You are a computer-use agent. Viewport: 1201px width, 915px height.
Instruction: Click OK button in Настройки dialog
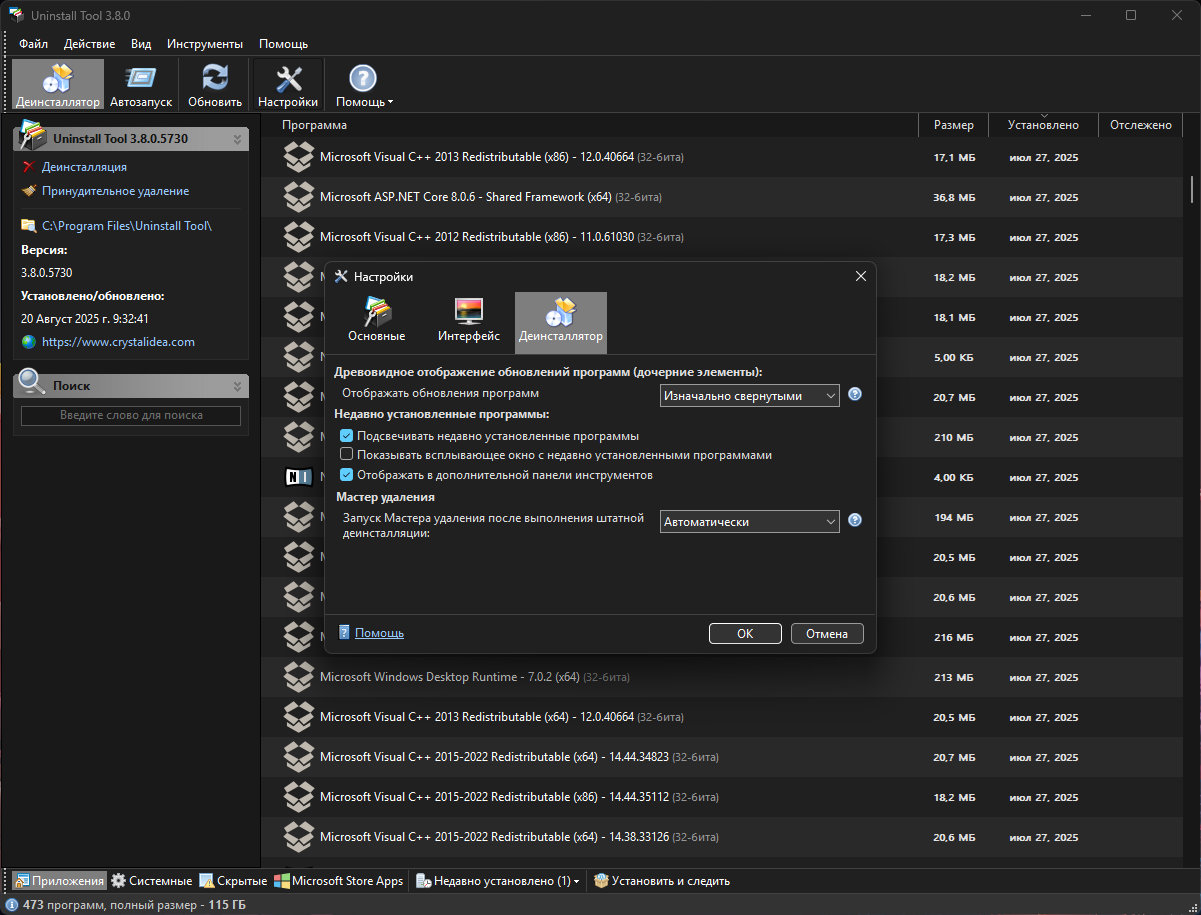pos(745,633)
